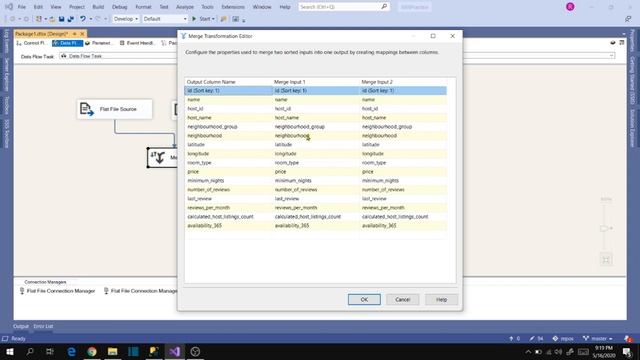Screen dimensions: 640x360
Task: Click the Merge Input 2 room_type cell
Action: pyautogui.click(x=403, y=162)
